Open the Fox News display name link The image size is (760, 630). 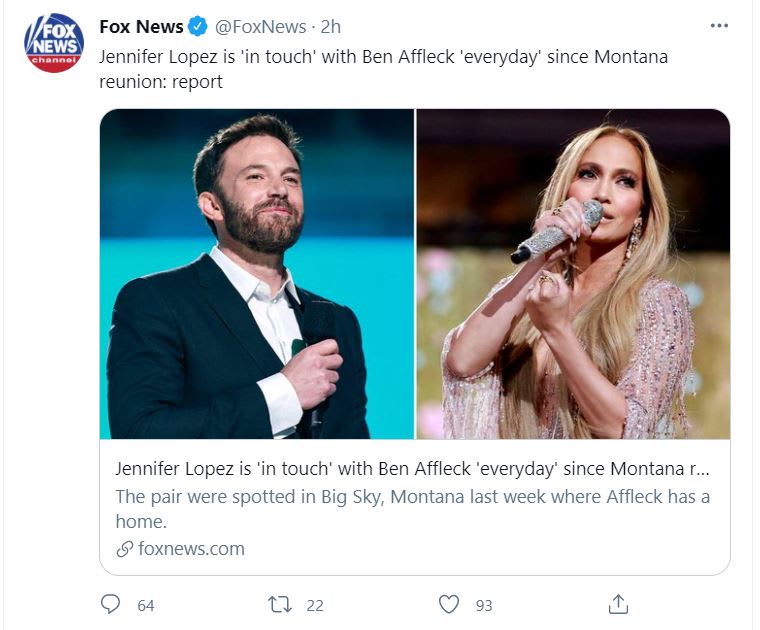(141, 27)
